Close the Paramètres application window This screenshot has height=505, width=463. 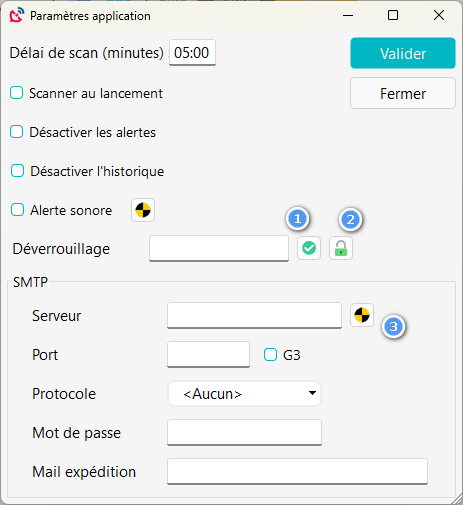click(439, 16)
